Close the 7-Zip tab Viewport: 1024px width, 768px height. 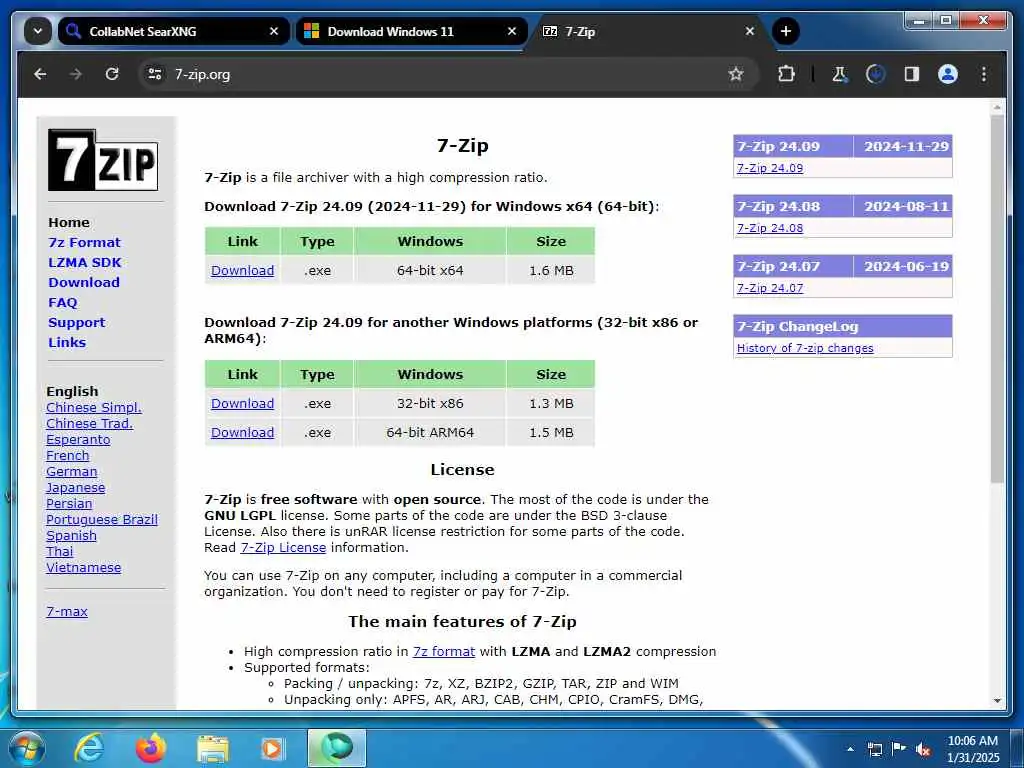coord(750,31)
